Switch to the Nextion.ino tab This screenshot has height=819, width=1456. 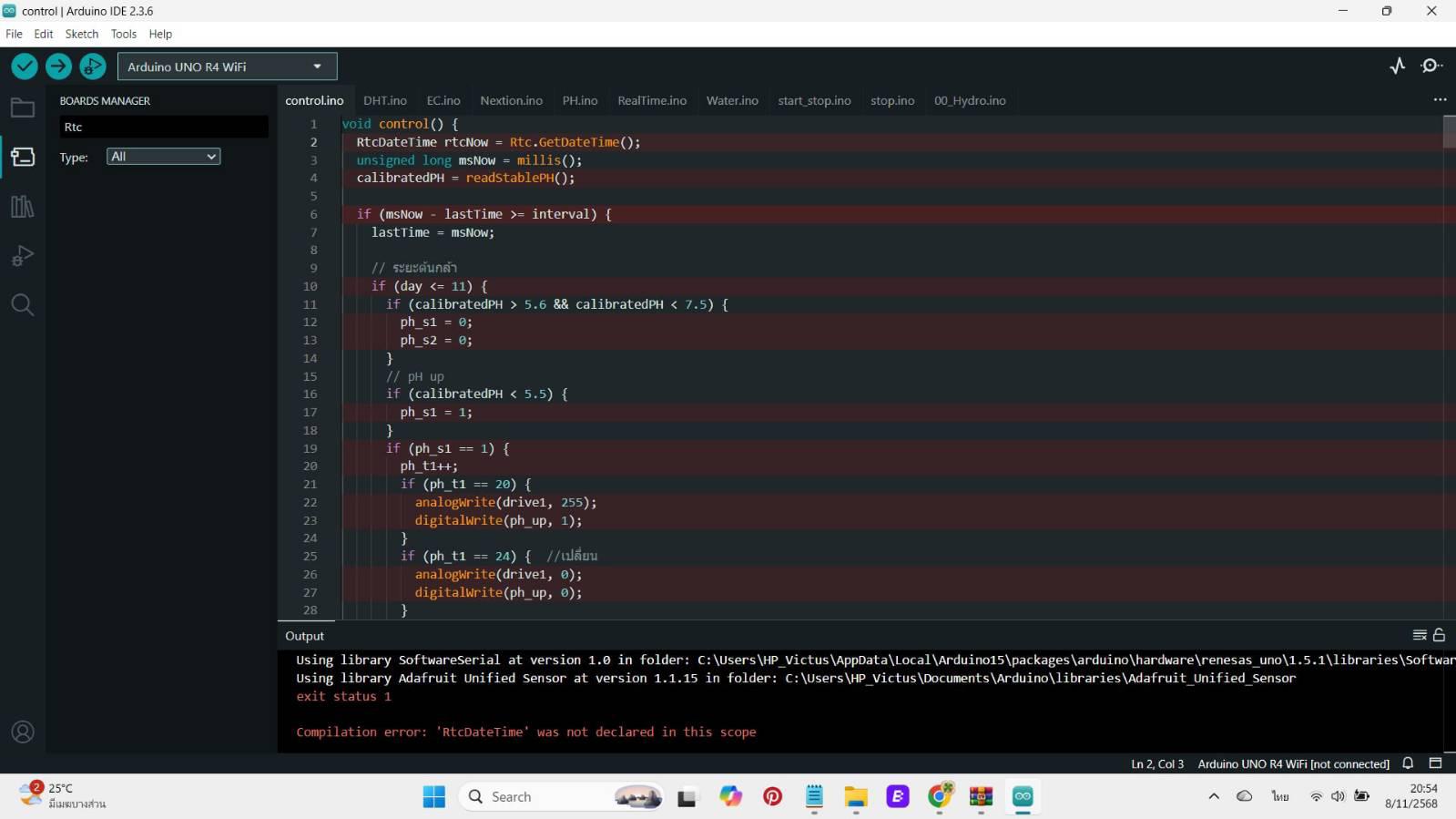click(x=511, y=100)
